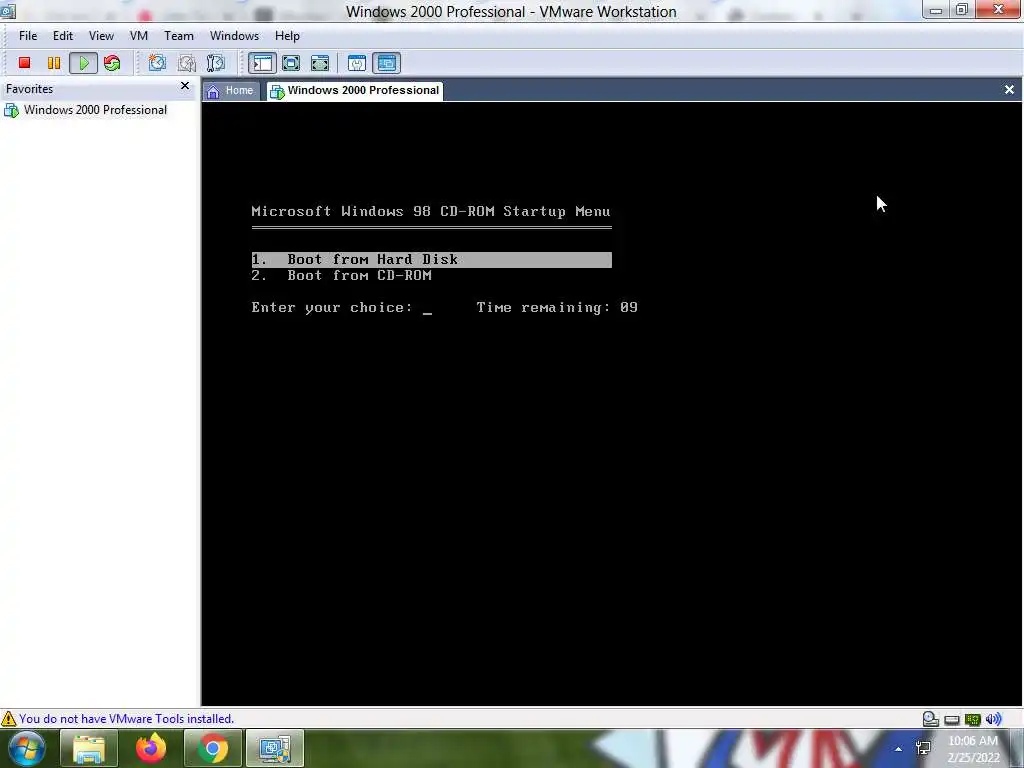Click the Windows 98 CD-ROM Startup Menu title
The height and width of the screenshot is (768, 1024).
[x=431, y=212]
